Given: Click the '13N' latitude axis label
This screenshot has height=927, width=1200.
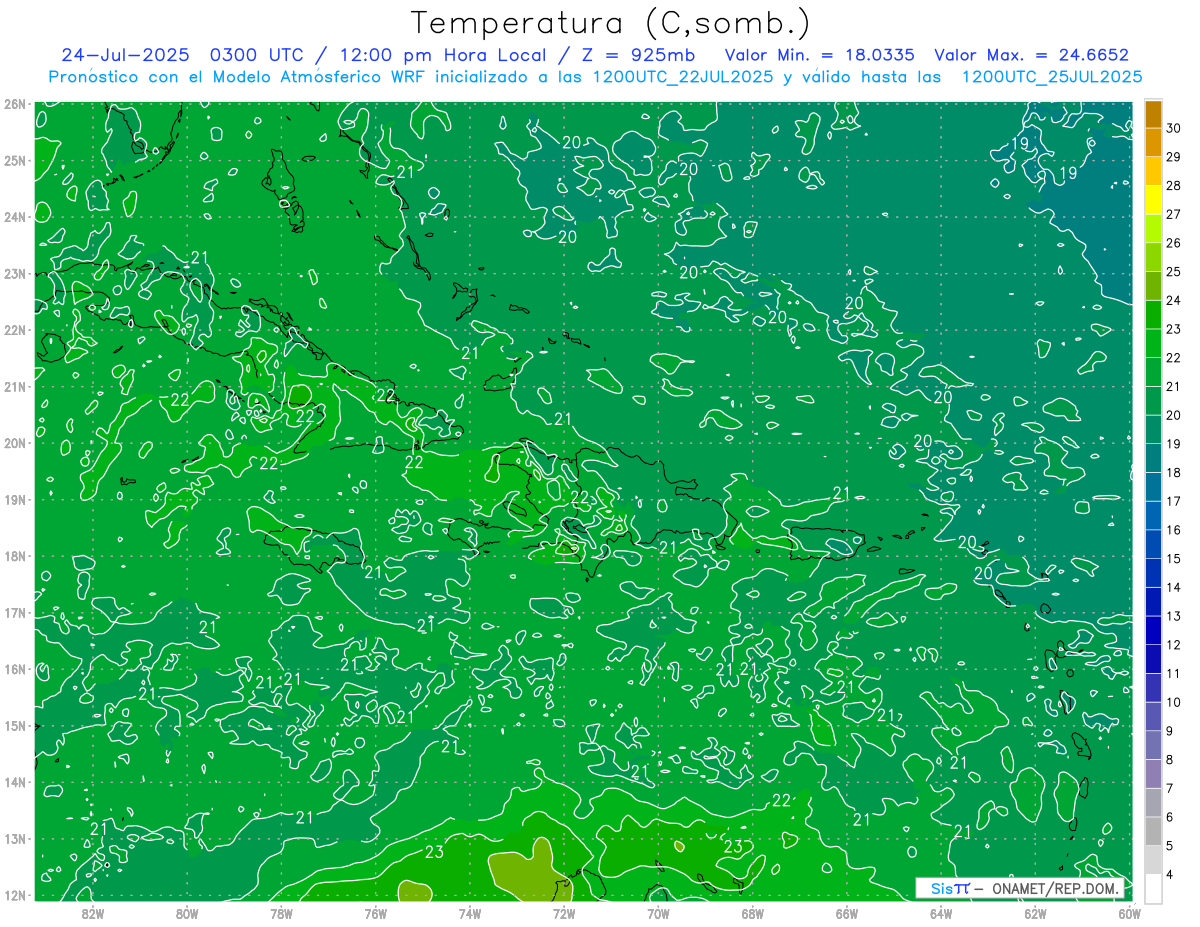Looking at the screenshot, I should click(15, 838).
